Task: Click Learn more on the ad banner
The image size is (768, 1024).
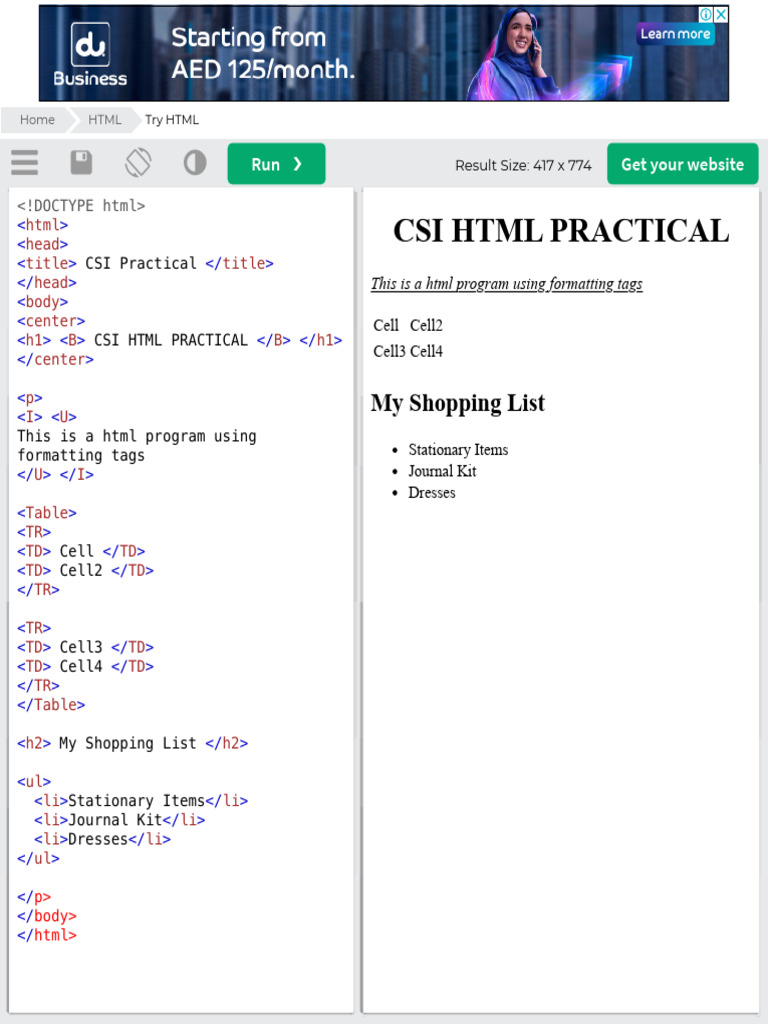Action: point(675,34)
